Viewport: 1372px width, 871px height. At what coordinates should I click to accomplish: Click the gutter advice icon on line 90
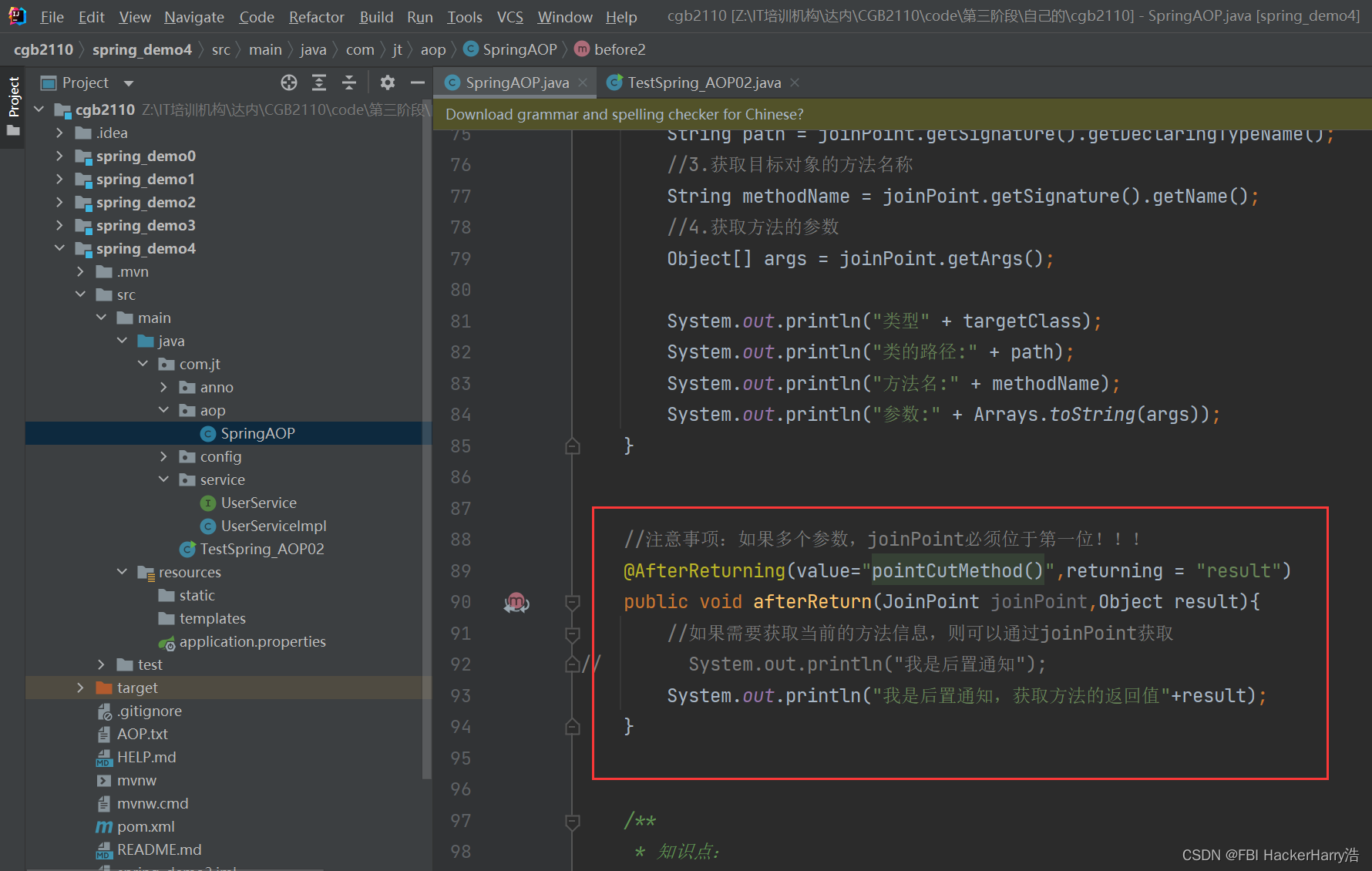(516, 602)
